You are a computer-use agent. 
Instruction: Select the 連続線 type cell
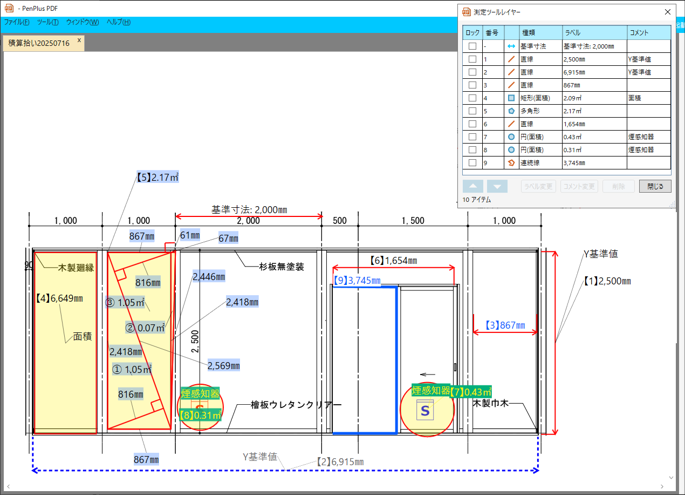pyautogui.click(x=540, y=163)
